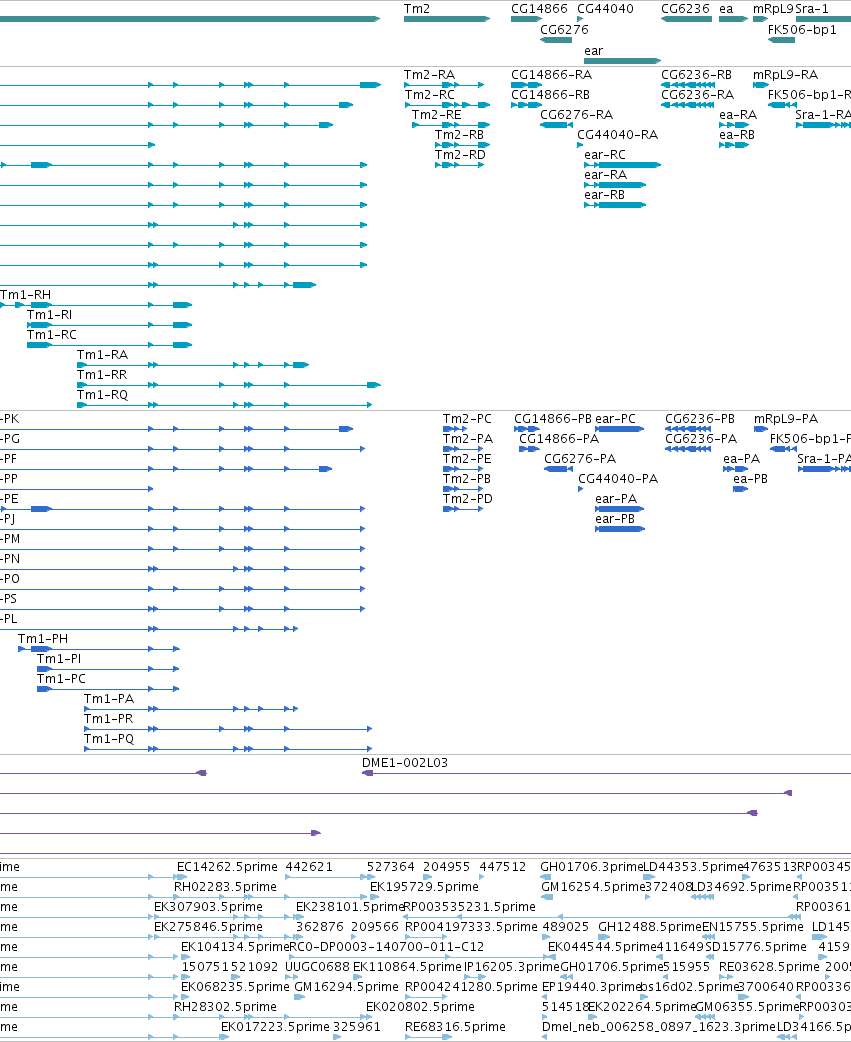Choose transcript Tm2-RD
The image size is (851, 1042).
tap(460, 154)
